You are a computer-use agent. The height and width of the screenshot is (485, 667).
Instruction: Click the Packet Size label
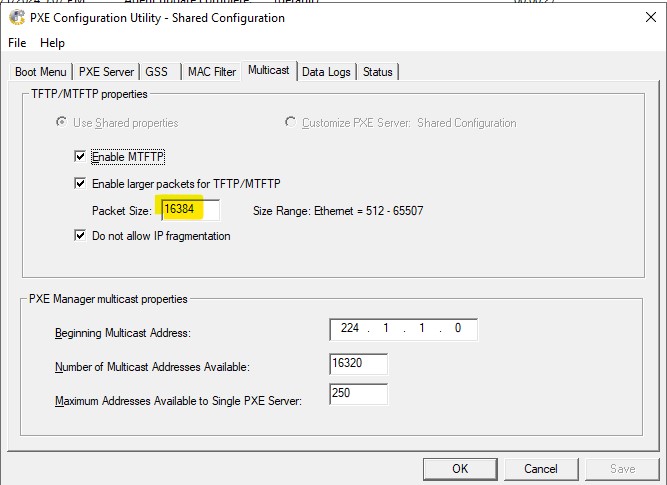click(x=122, y=211)
